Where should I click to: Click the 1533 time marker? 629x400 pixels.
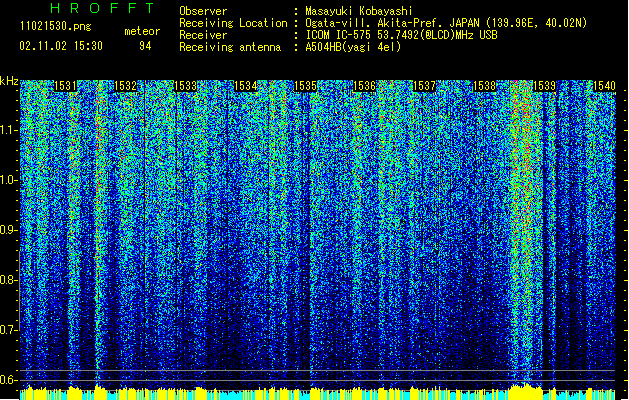[x=186, y=86]
